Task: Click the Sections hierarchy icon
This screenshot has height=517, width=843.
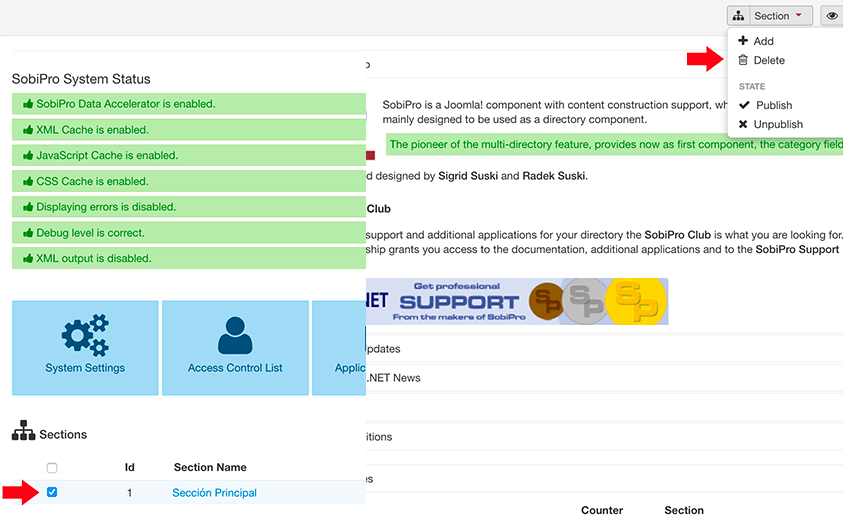Action: click(24, 430)
